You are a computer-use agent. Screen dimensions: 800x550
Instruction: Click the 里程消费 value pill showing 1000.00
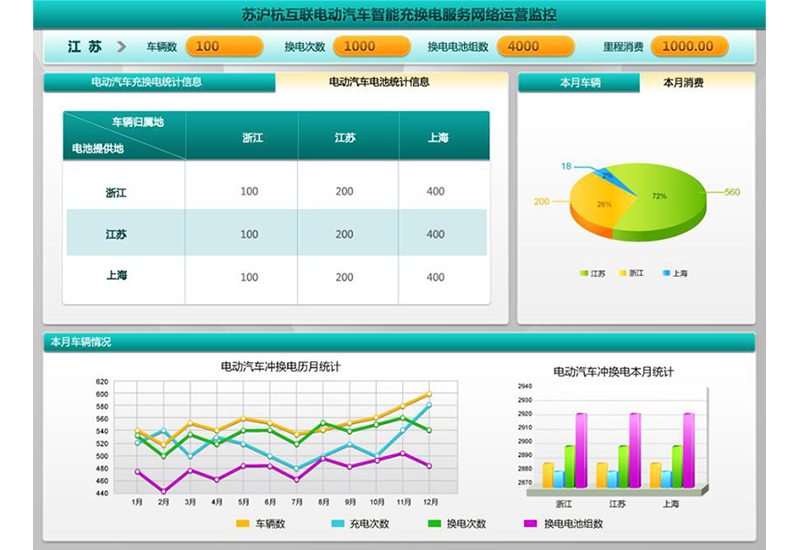tap(689, 46)
